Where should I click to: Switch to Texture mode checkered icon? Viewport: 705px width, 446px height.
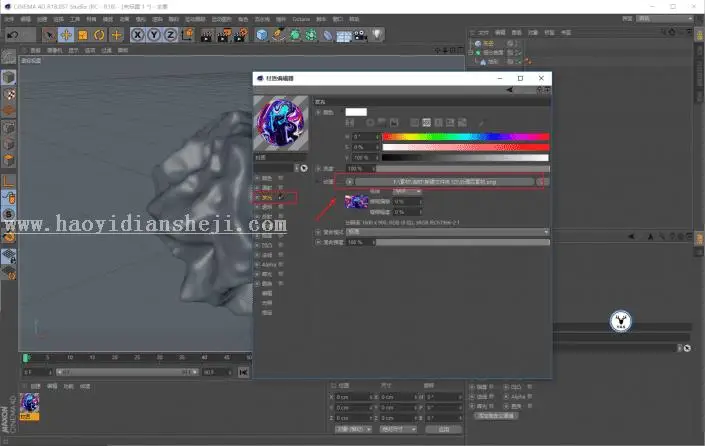[x=9, y=94]
